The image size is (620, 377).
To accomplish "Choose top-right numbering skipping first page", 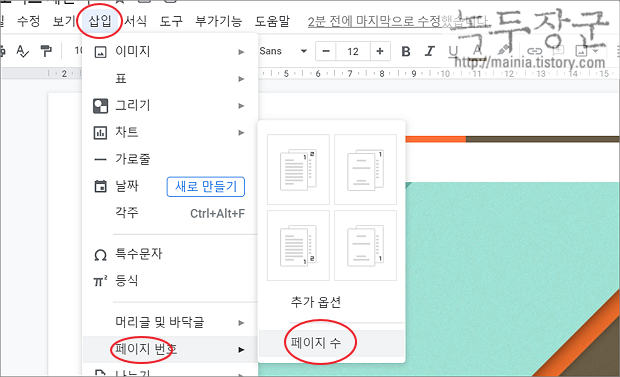I will [x=365, y=169].
